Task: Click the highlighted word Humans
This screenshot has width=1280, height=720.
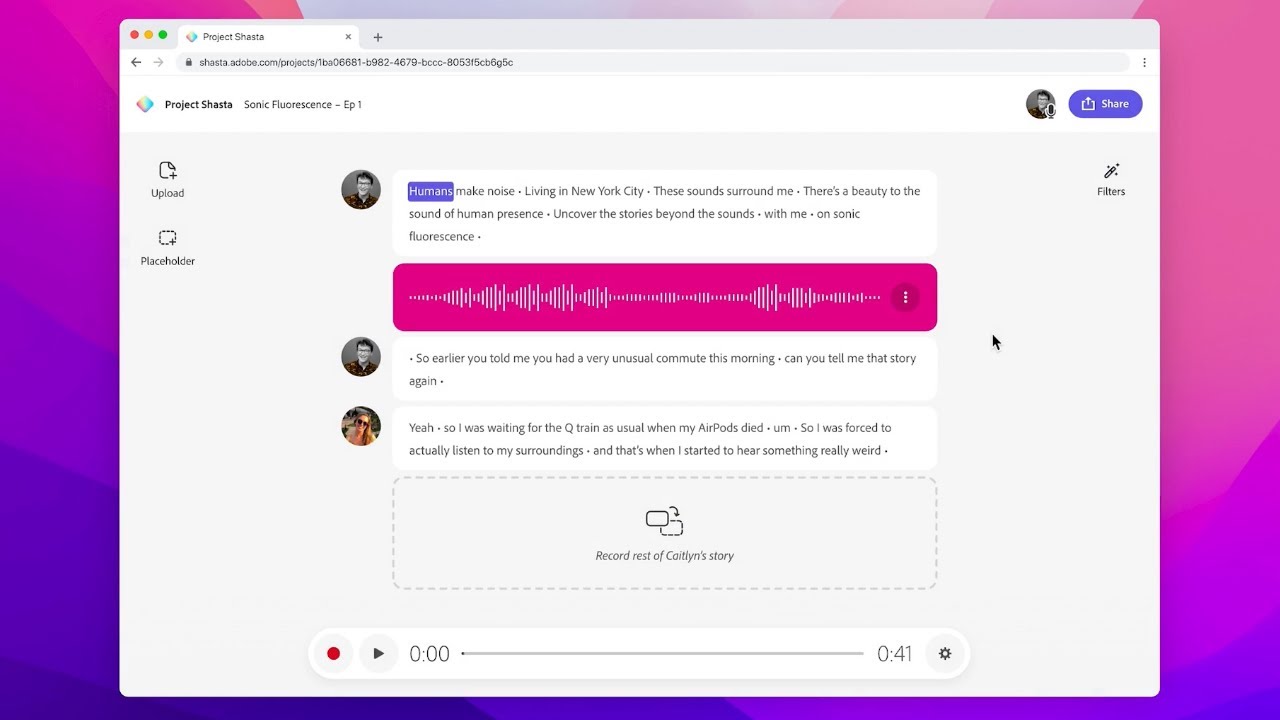Action: (431, 191)
